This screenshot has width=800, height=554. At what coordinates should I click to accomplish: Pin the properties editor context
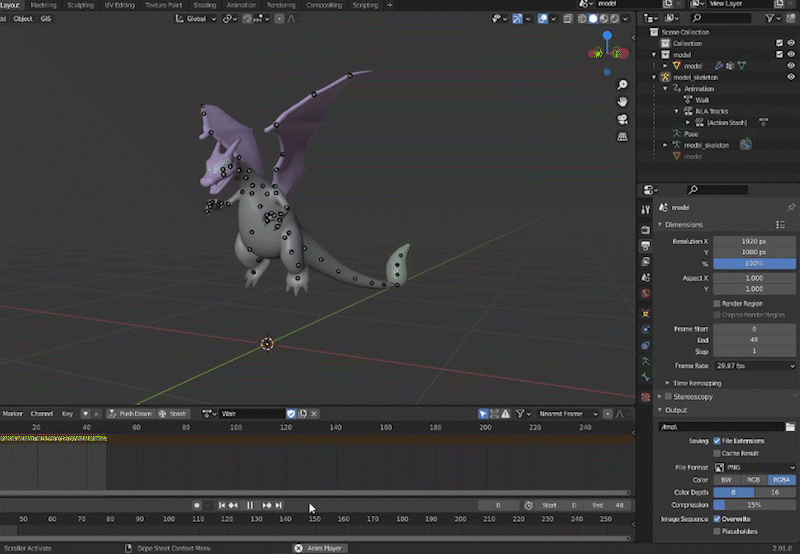791,207
